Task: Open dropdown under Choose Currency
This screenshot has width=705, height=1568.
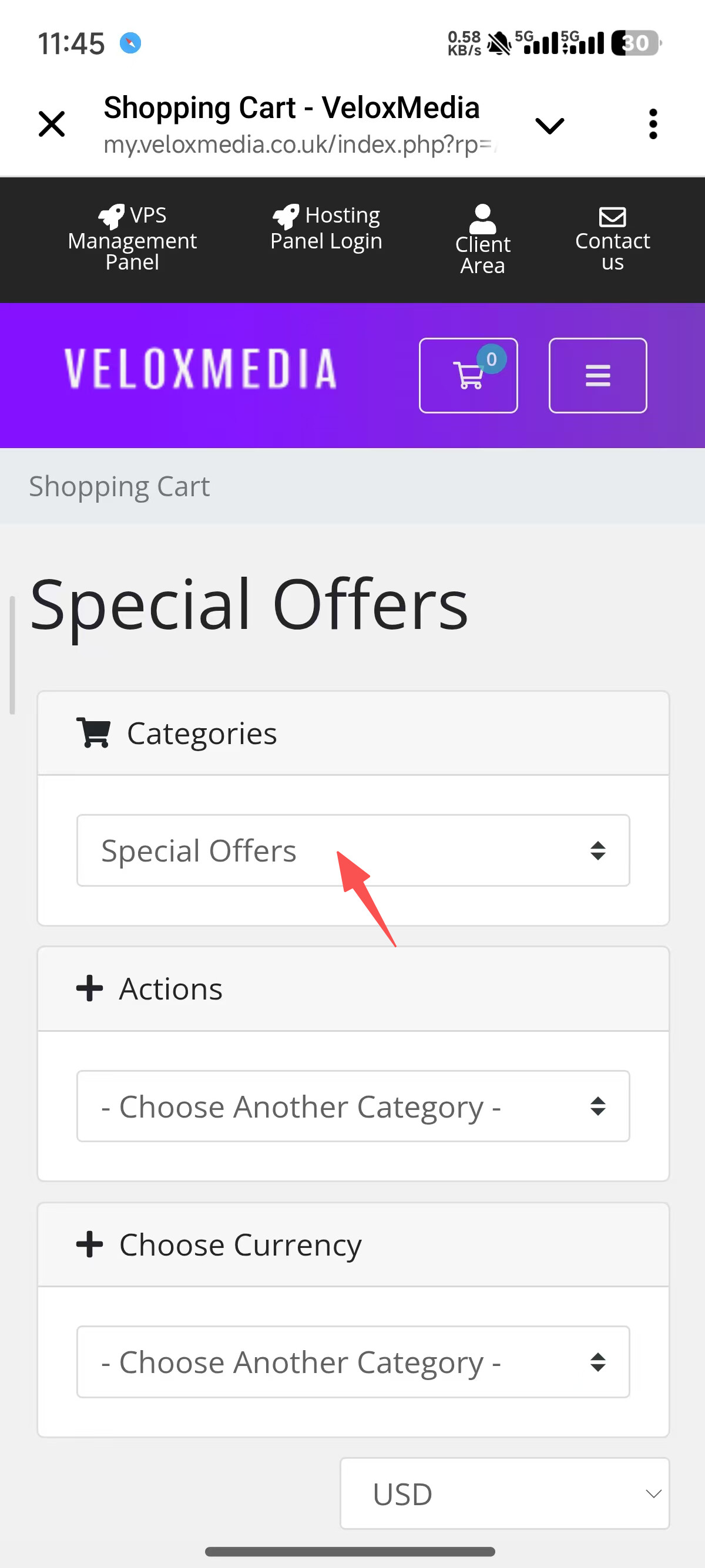Action: click(x=352, y=1362)
